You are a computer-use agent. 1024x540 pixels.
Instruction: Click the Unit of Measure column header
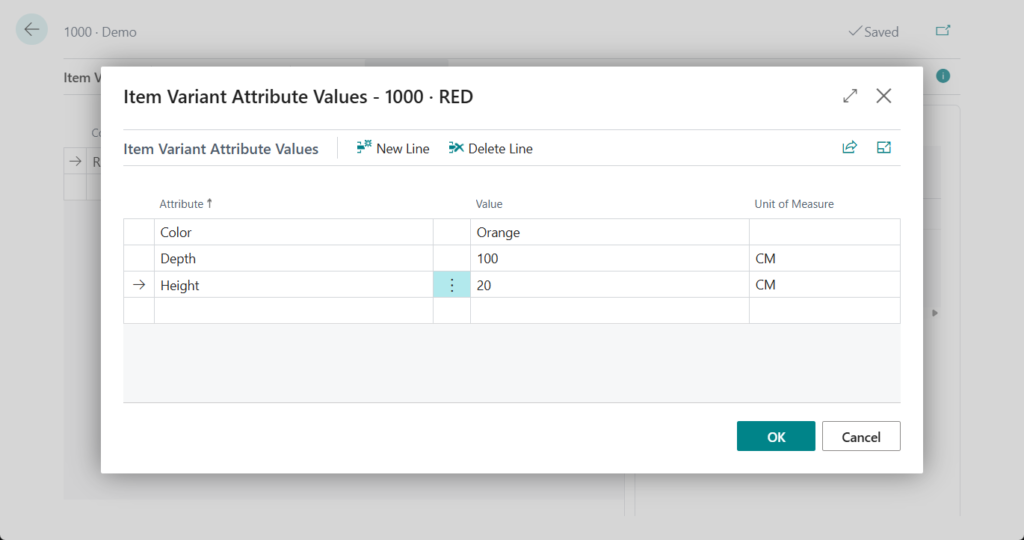coord(794,204)
